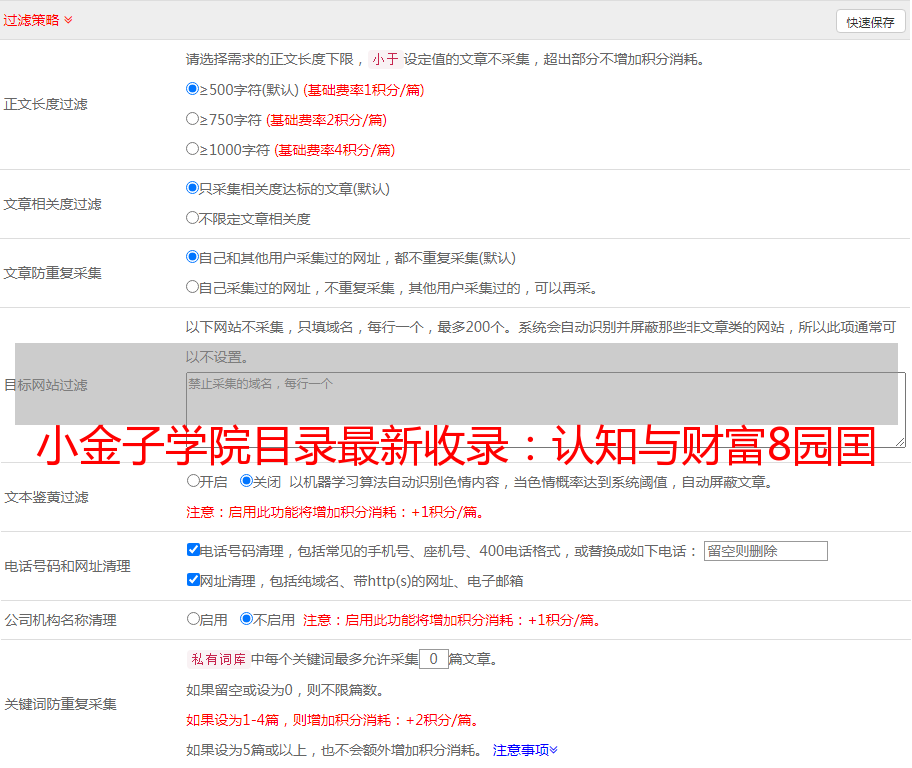This screenshot has height=768, width=912.
Task: Select the ≥750字符 length option
Action: 193,119
